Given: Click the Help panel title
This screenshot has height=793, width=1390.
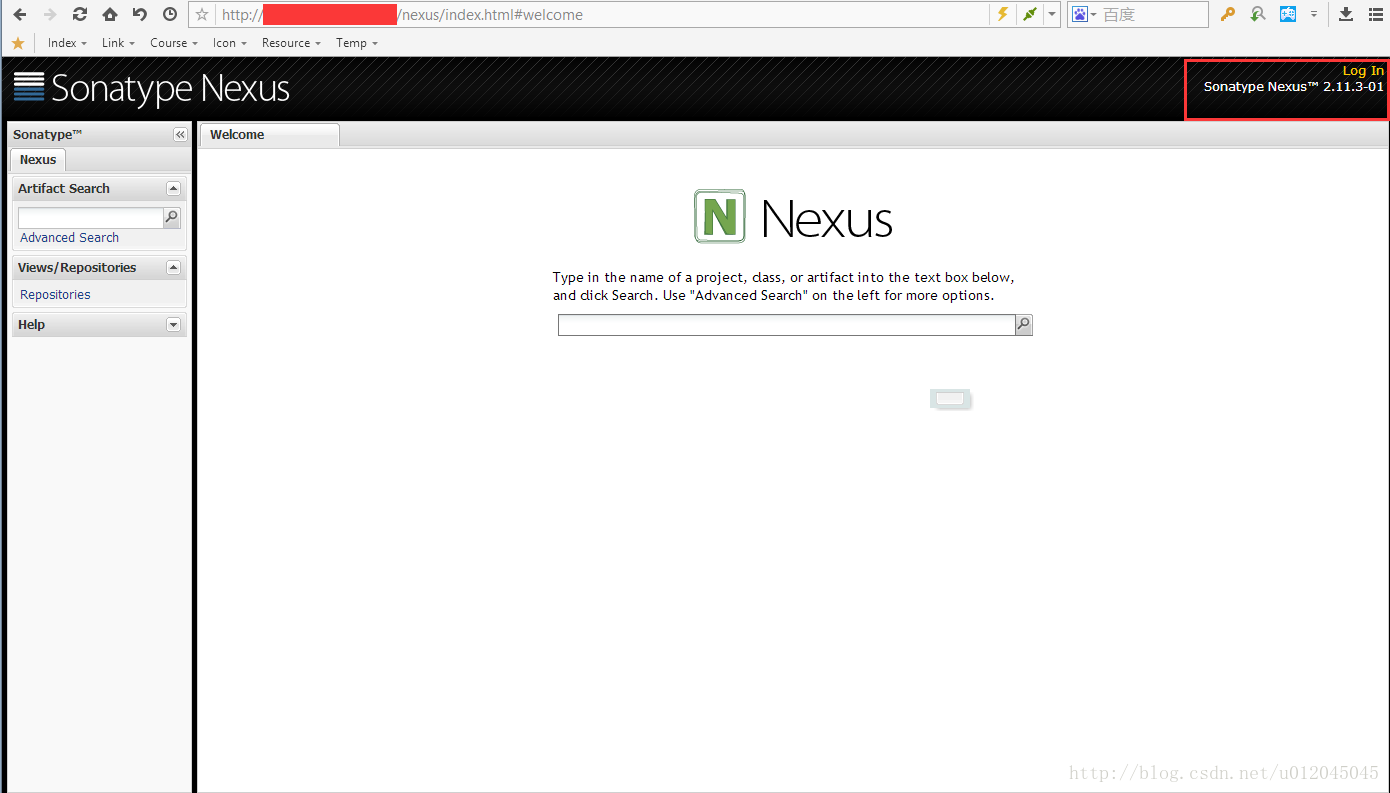Looking at the screenshot, I should (31, 324).
